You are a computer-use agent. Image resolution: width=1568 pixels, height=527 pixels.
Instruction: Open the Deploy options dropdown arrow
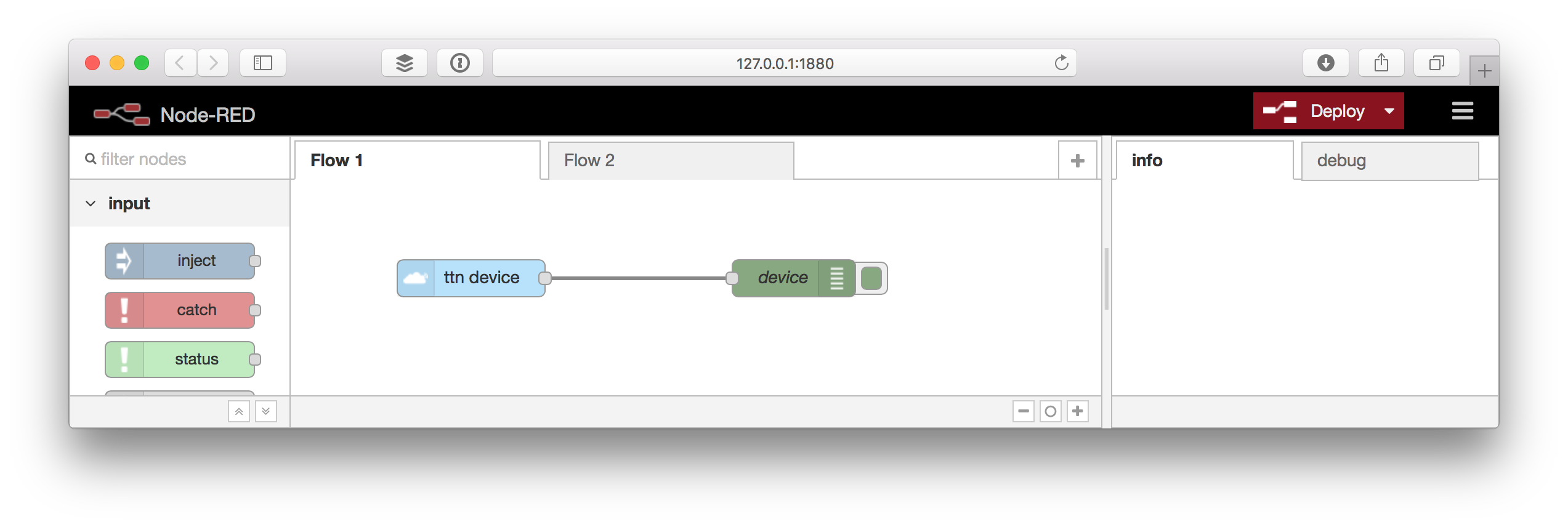click(x=1389, y=111)
